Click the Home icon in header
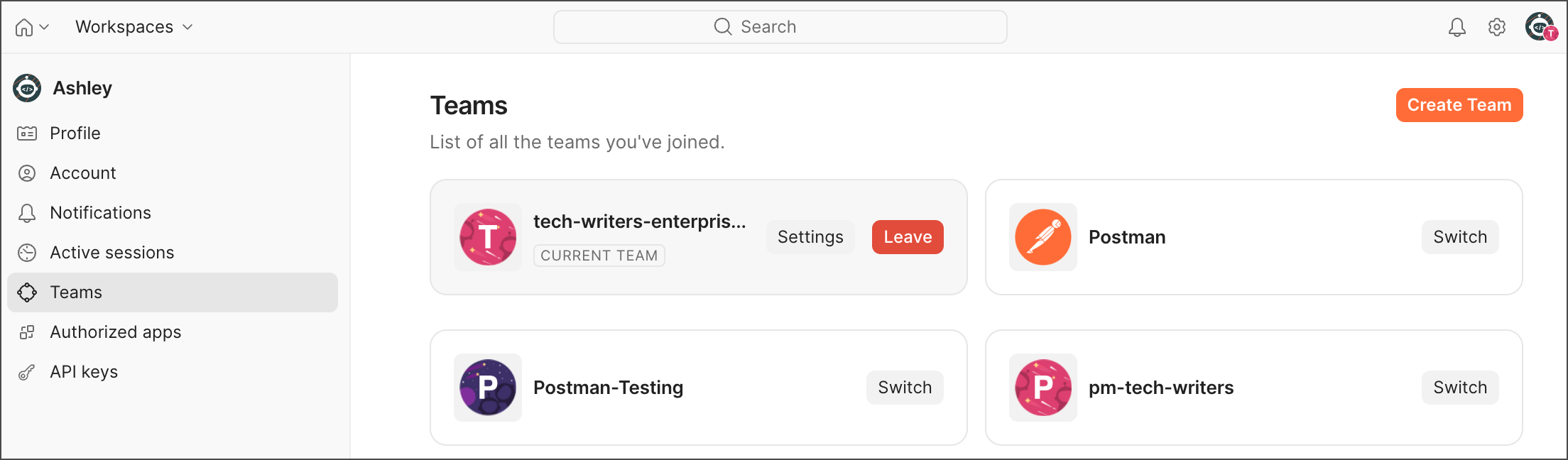1568x460 pixels. pyautogui.click(x=24, y=27)
